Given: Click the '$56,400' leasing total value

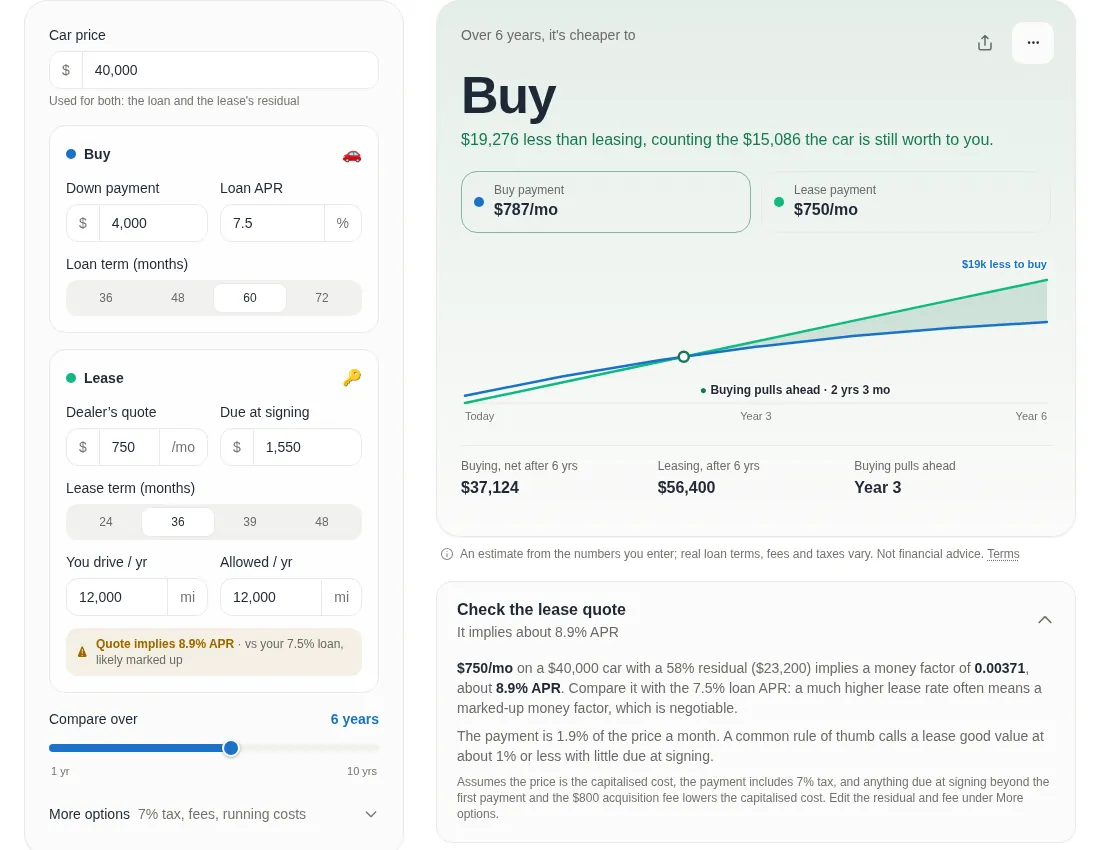Looking at the screenshot, I should pos(686,487).
